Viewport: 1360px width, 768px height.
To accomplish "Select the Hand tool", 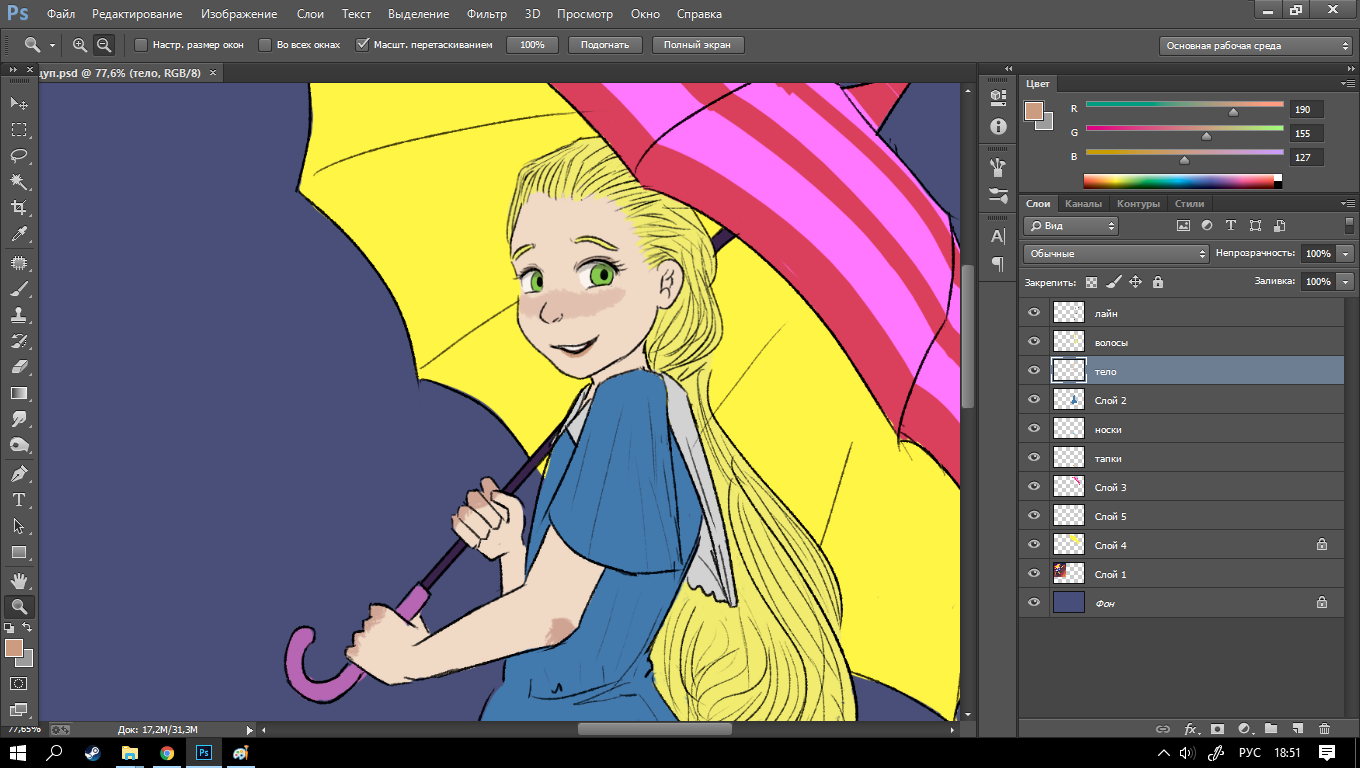I will (19, 581).
